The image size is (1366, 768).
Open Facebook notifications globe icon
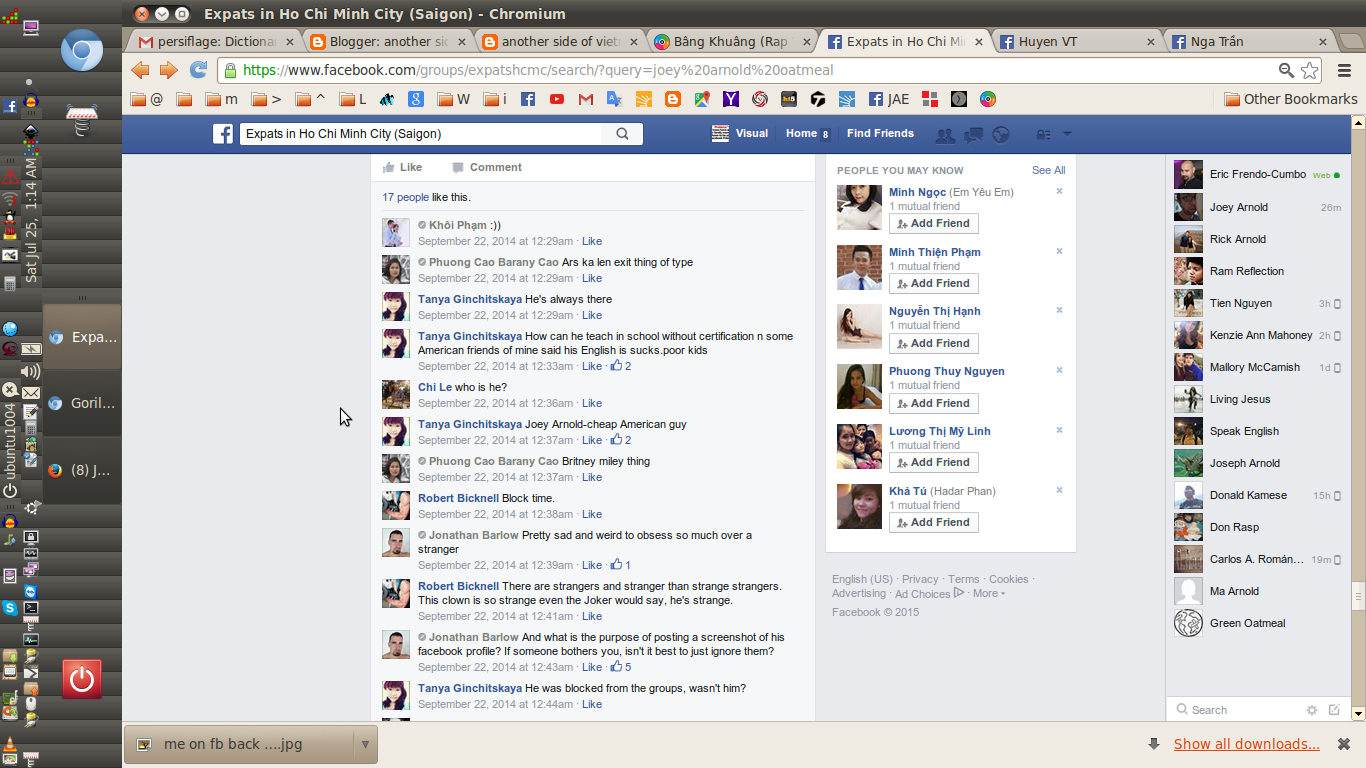coord(1000,135)
